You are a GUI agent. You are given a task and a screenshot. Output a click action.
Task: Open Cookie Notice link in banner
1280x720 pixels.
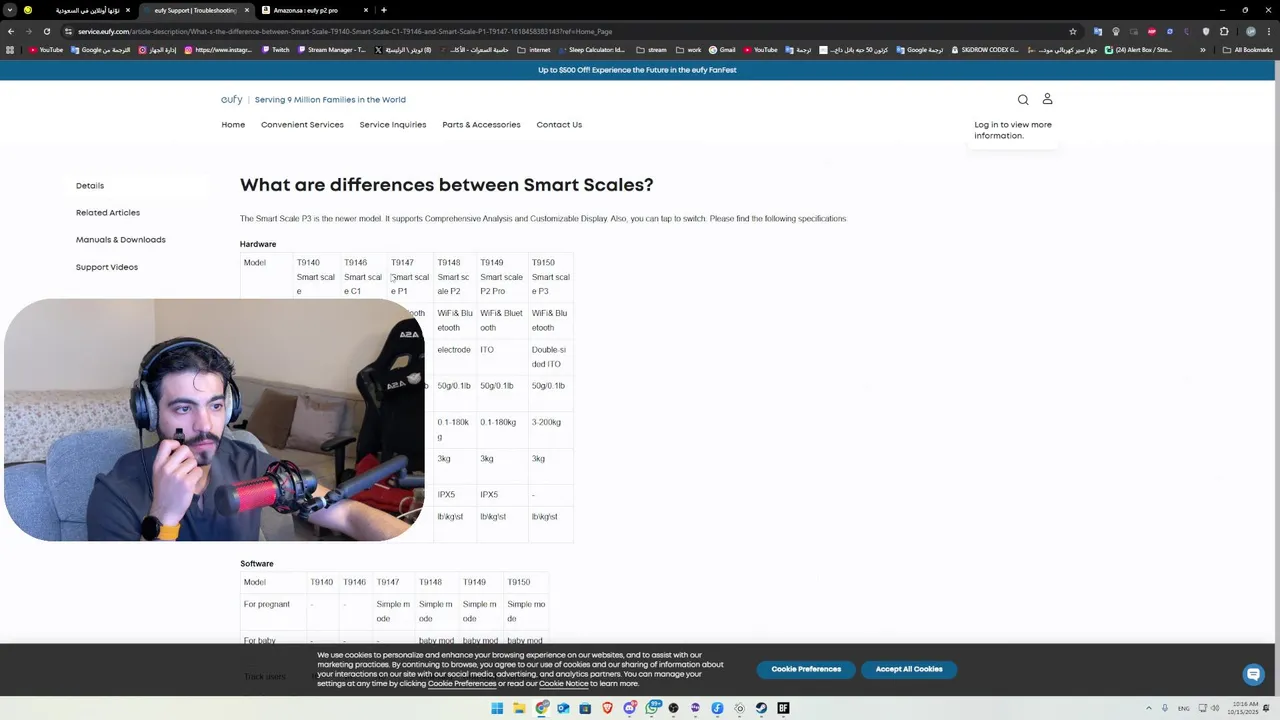pos(563,684)
